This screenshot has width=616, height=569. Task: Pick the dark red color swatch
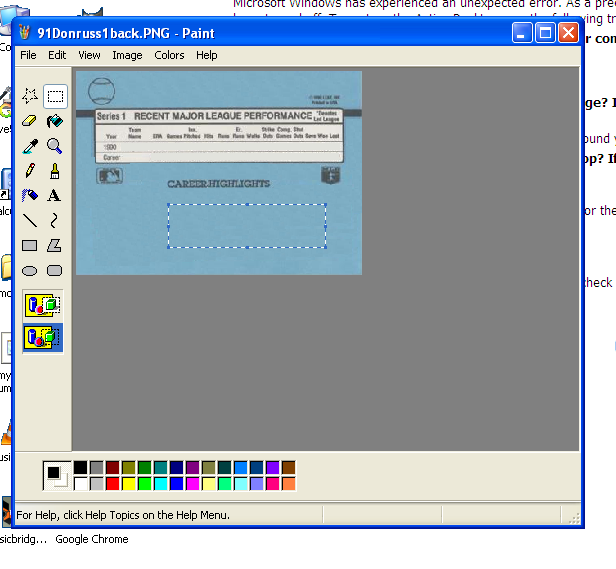click(x=112, y=468)
